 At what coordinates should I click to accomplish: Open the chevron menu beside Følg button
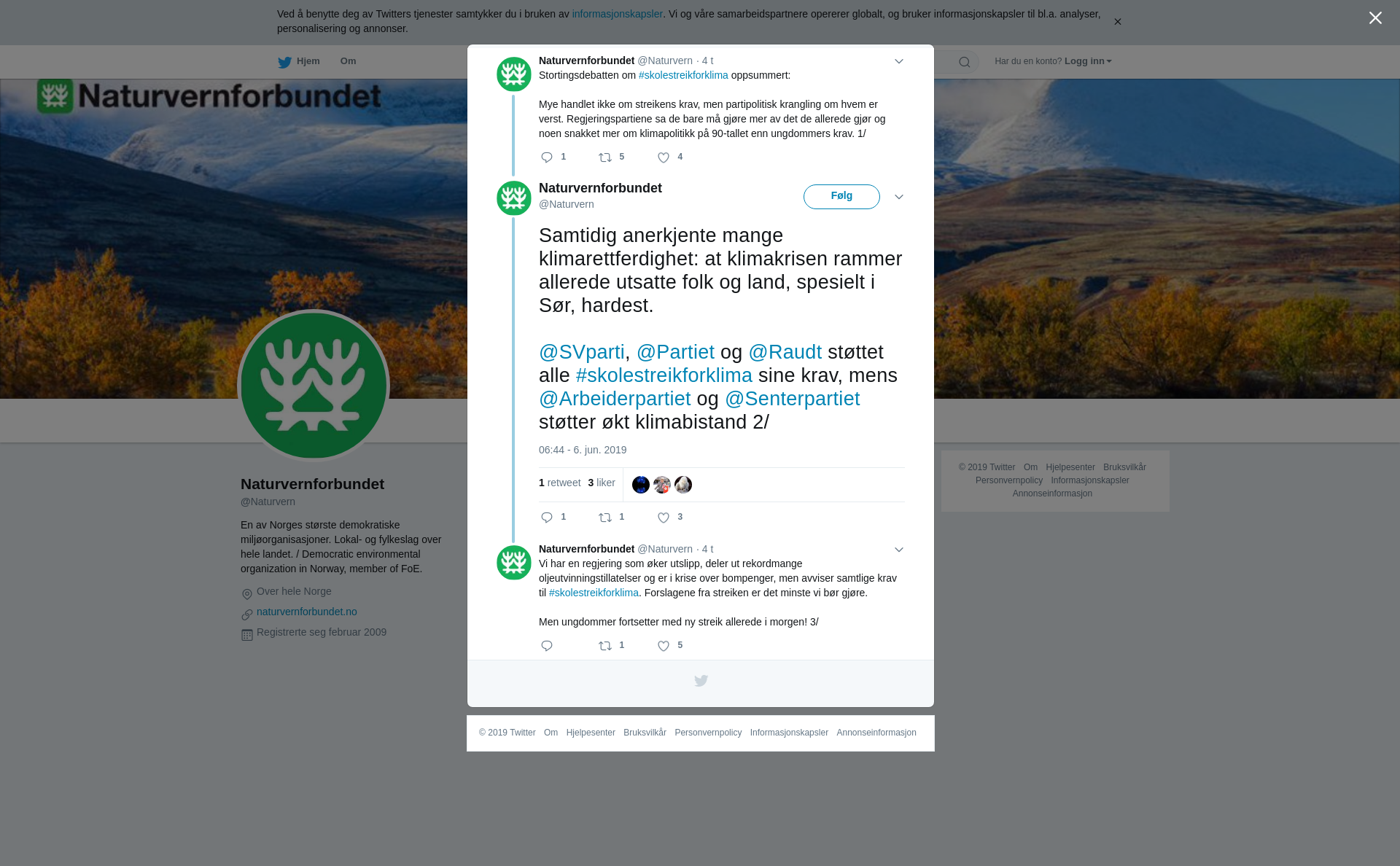click(899, 197)
